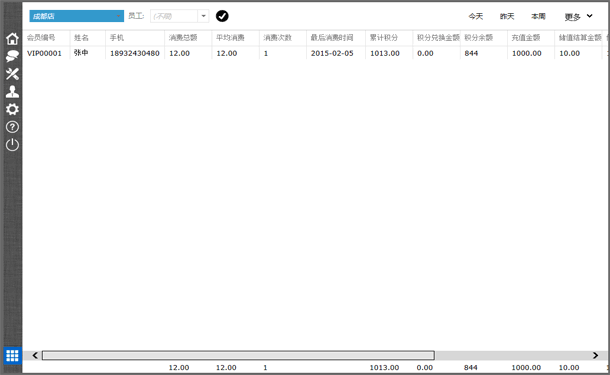The image size is (610, 375).
Task: Open the chat messages sidebar icon
Action: point(12,56)
